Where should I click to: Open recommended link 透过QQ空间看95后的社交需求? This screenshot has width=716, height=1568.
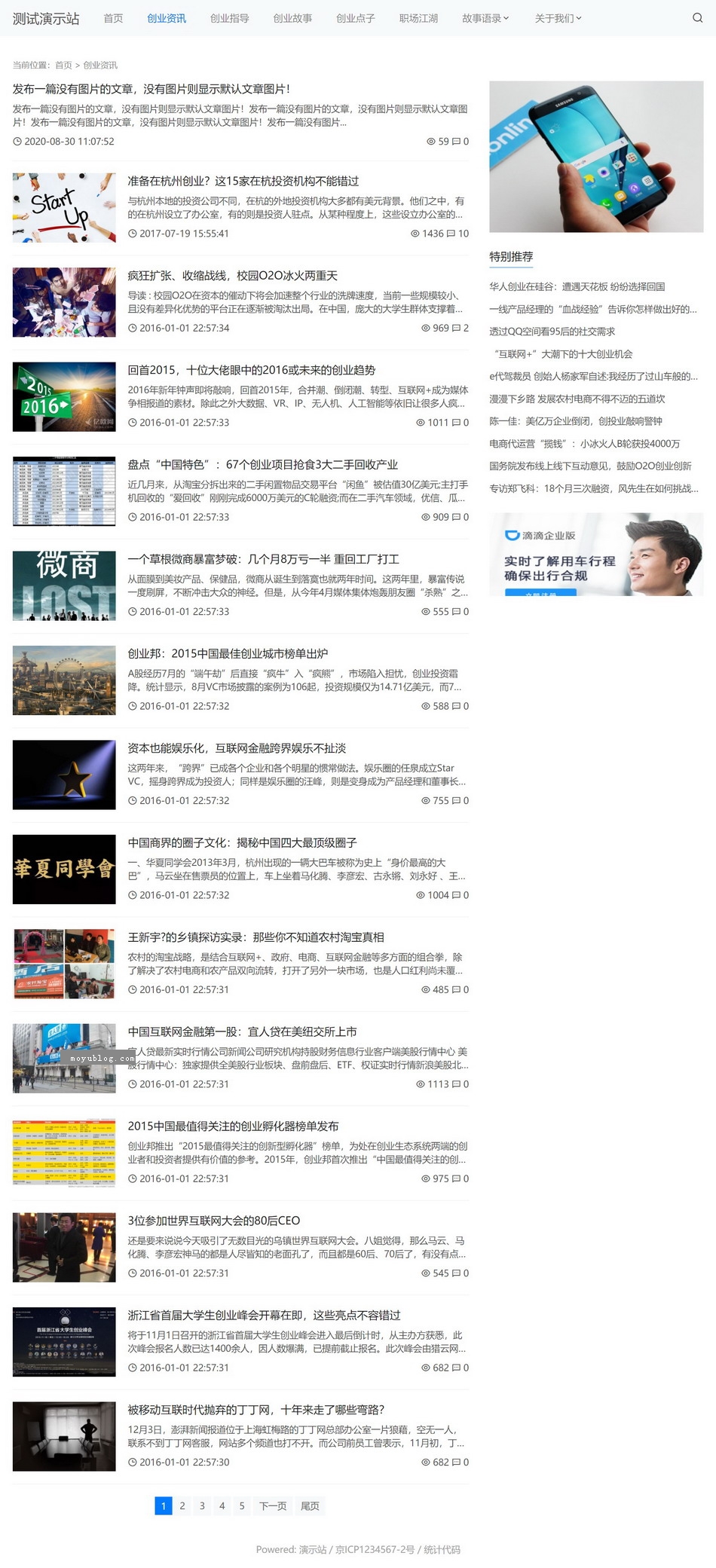(552, 332)
